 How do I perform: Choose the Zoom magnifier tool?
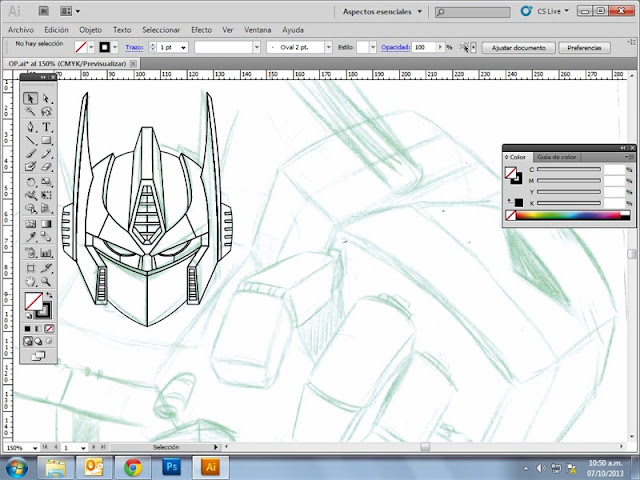pyautogui.click(x=47, y=282)
